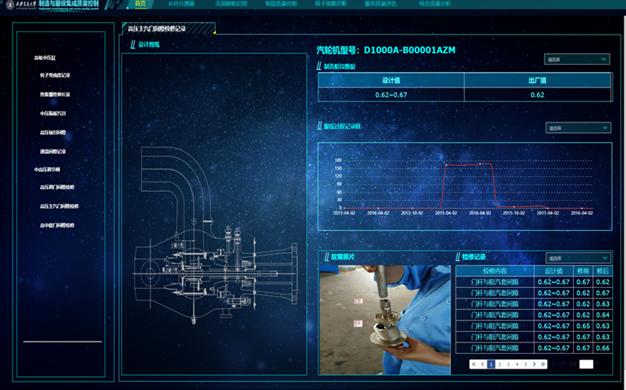Jump to the last page of records
Screen dimensions: 626x390
pyautogui.click(x=543, y=364)
